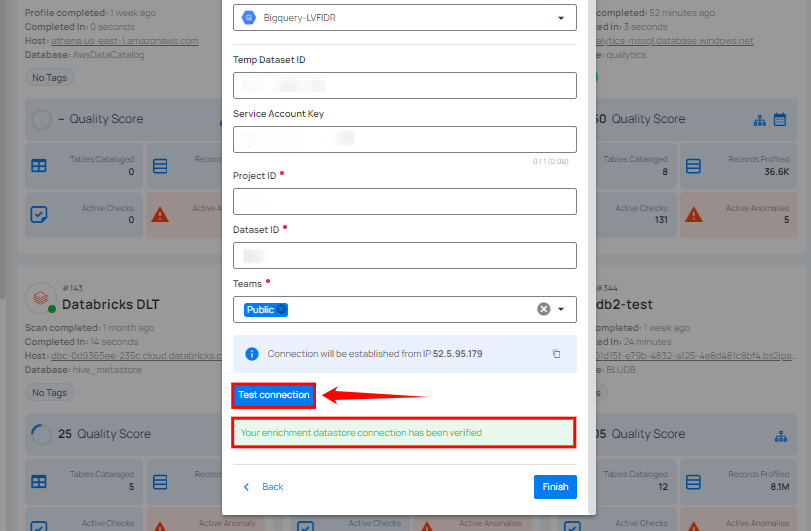The height and width of the screenshot is (531, 811).
Task: Click the Temp Dataset ID field
Action: (x=404, y=85)
